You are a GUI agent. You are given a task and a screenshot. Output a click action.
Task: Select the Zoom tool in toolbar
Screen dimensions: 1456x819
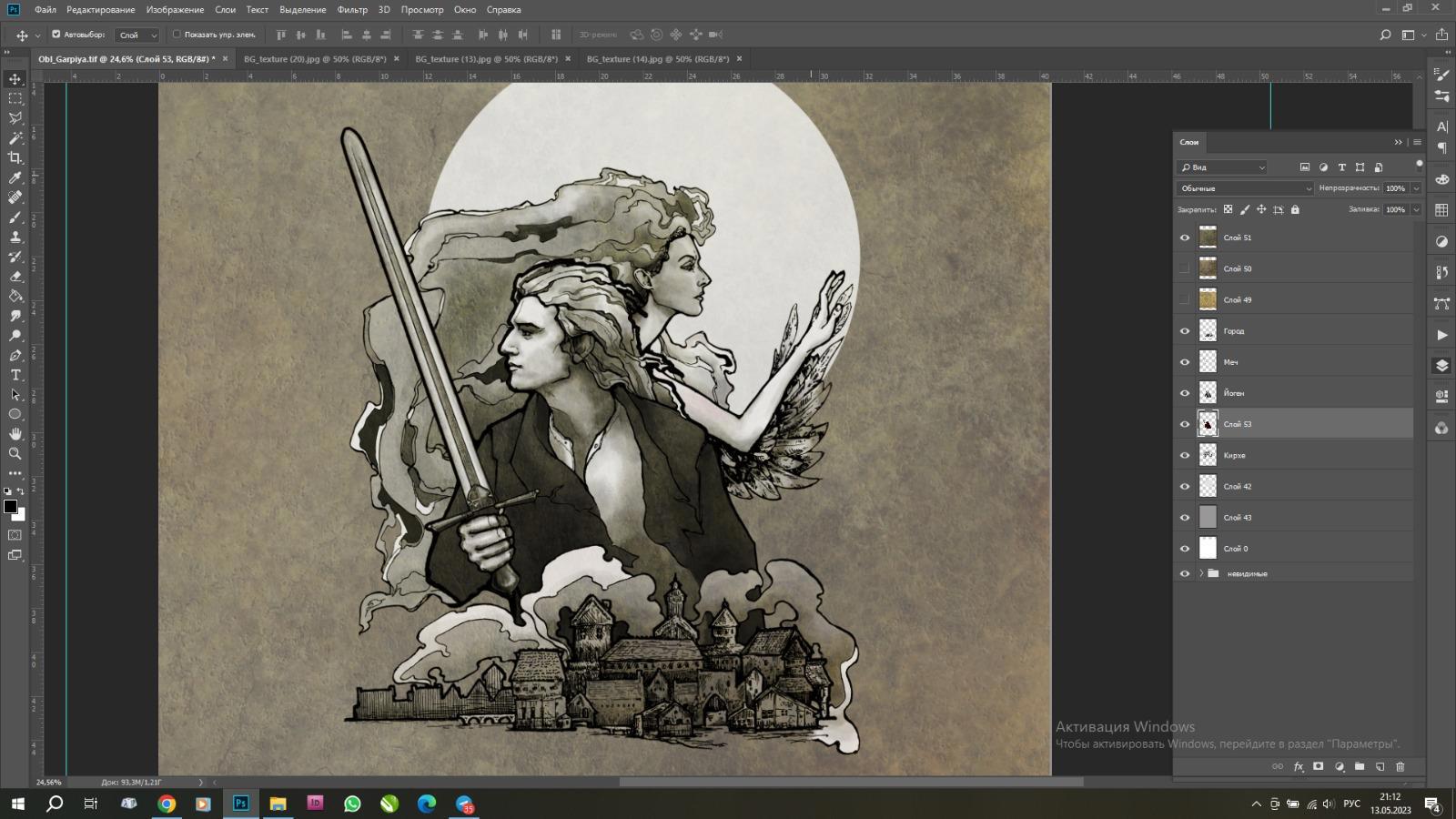pyautogui.click(x=15, y=453)
